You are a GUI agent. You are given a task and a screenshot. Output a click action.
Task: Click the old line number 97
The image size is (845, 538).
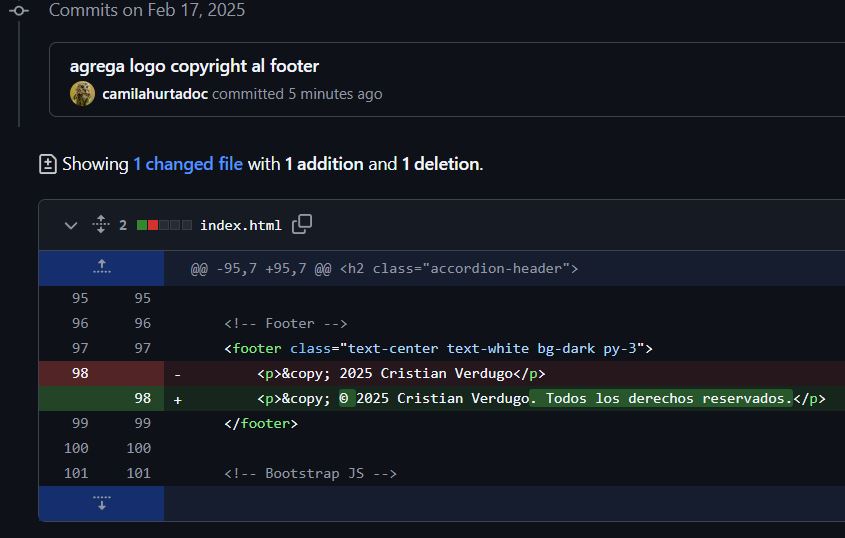tap(80, 348)
